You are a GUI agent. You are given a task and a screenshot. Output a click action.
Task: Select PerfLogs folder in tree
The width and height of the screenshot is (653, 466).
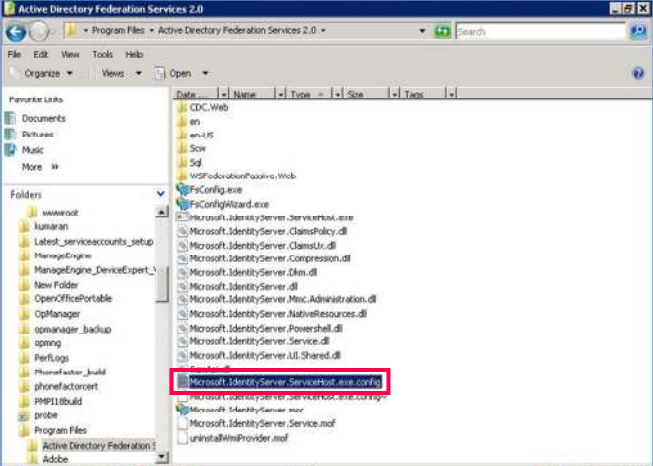click(51, 358)
